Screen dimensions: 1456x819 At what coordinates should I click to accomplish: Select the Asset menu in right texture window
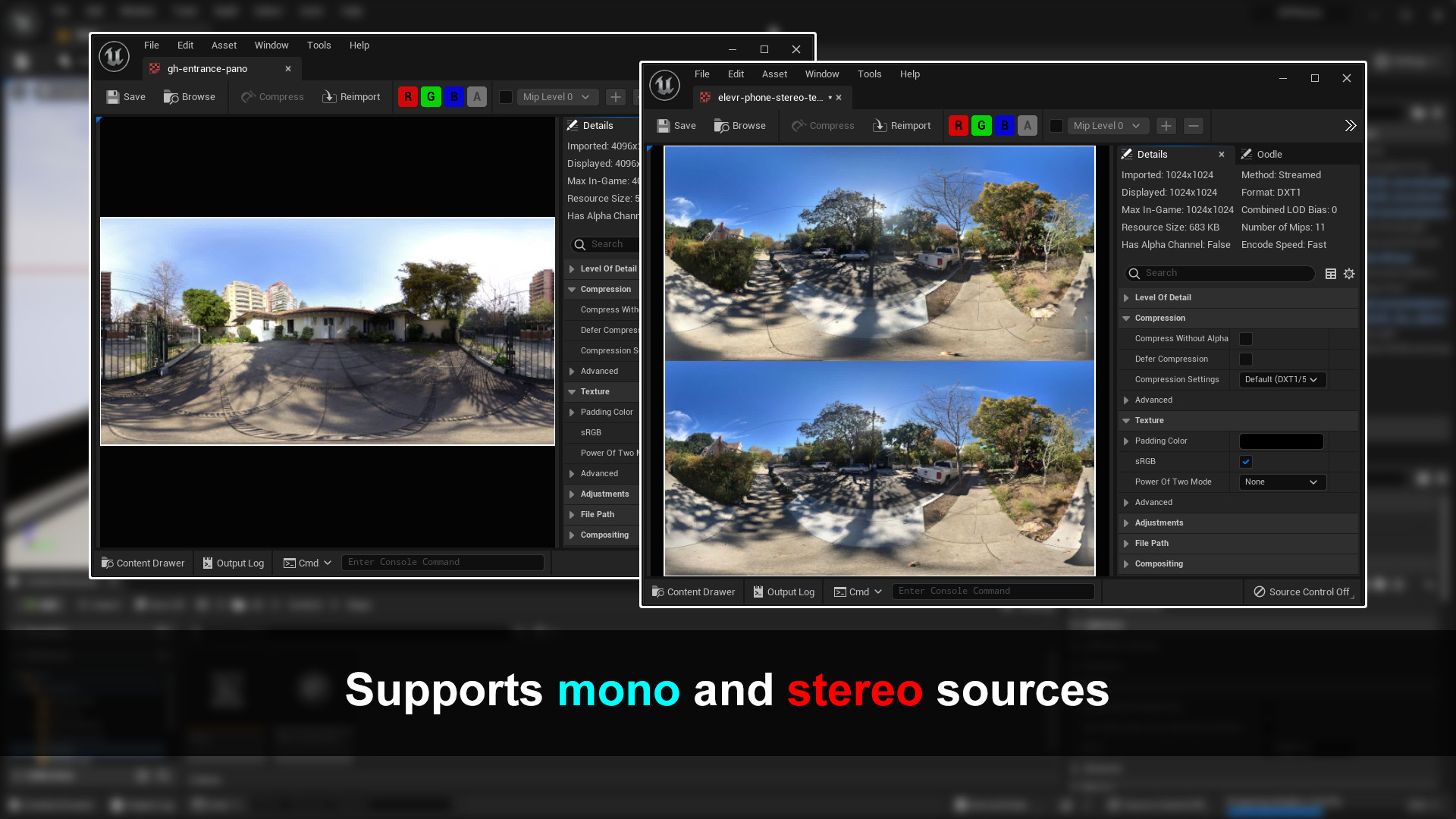774,74
